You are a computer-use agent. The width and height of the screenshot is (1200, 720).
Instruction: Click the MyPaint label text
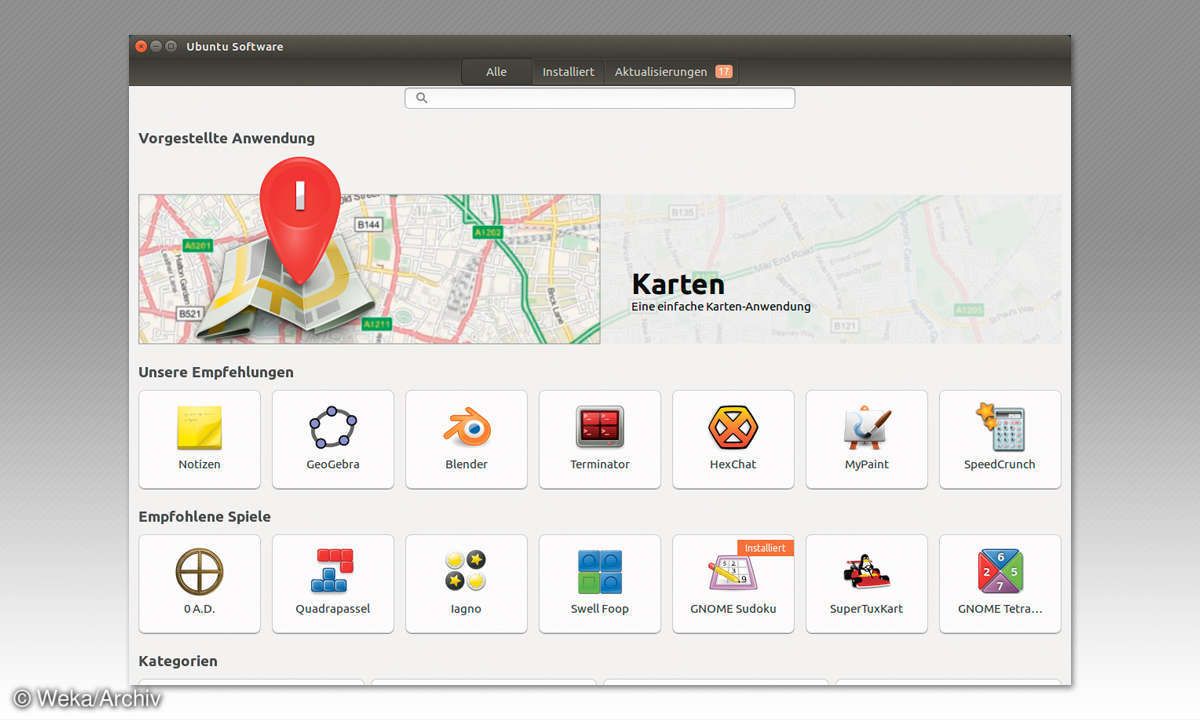click(866, 465)
